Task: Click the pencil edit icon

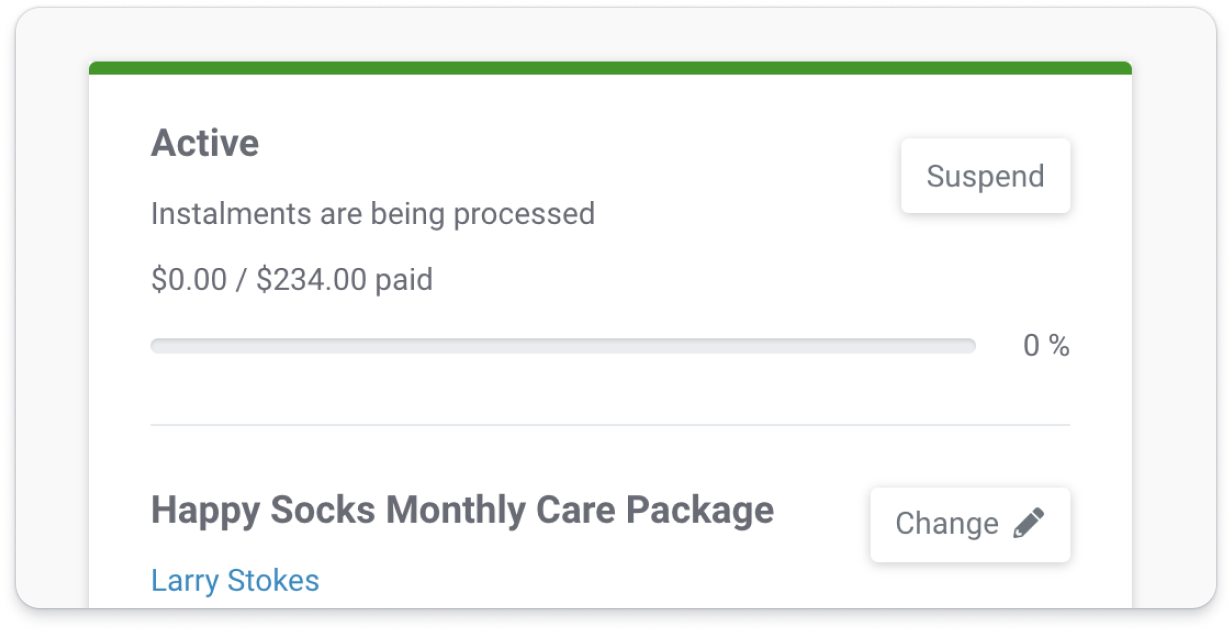Action: coord(1028,523)
